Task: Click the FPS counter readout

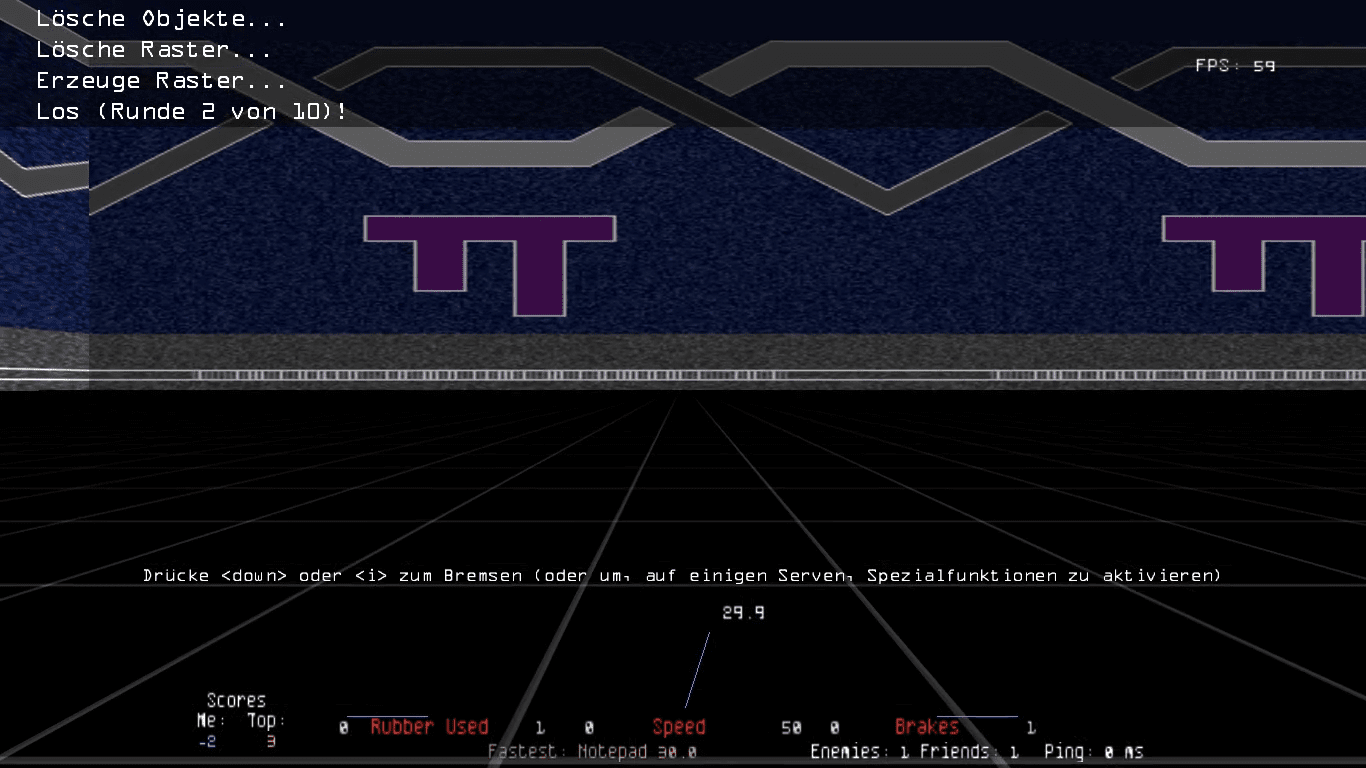Action: point(1235,66)
